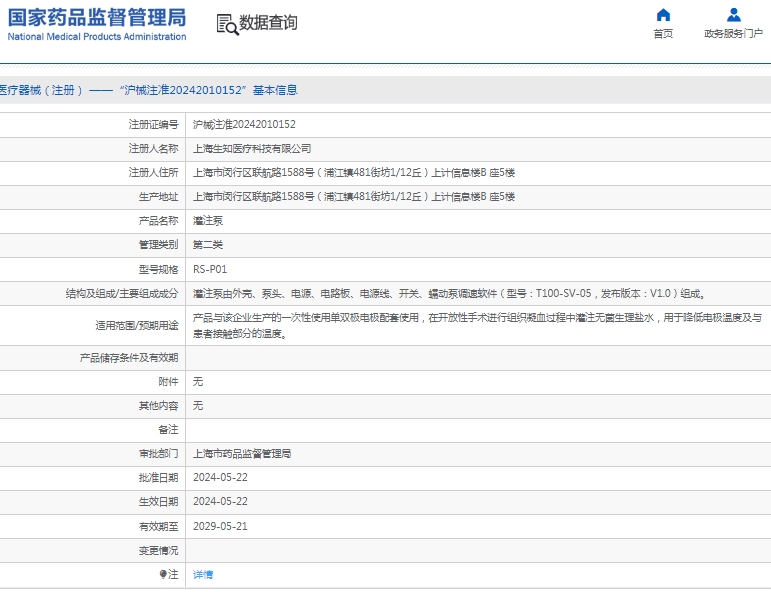Click the 产品储存条件及有效期 row label
The width and height of the screenshot is (771, 592).
[129, 357]
